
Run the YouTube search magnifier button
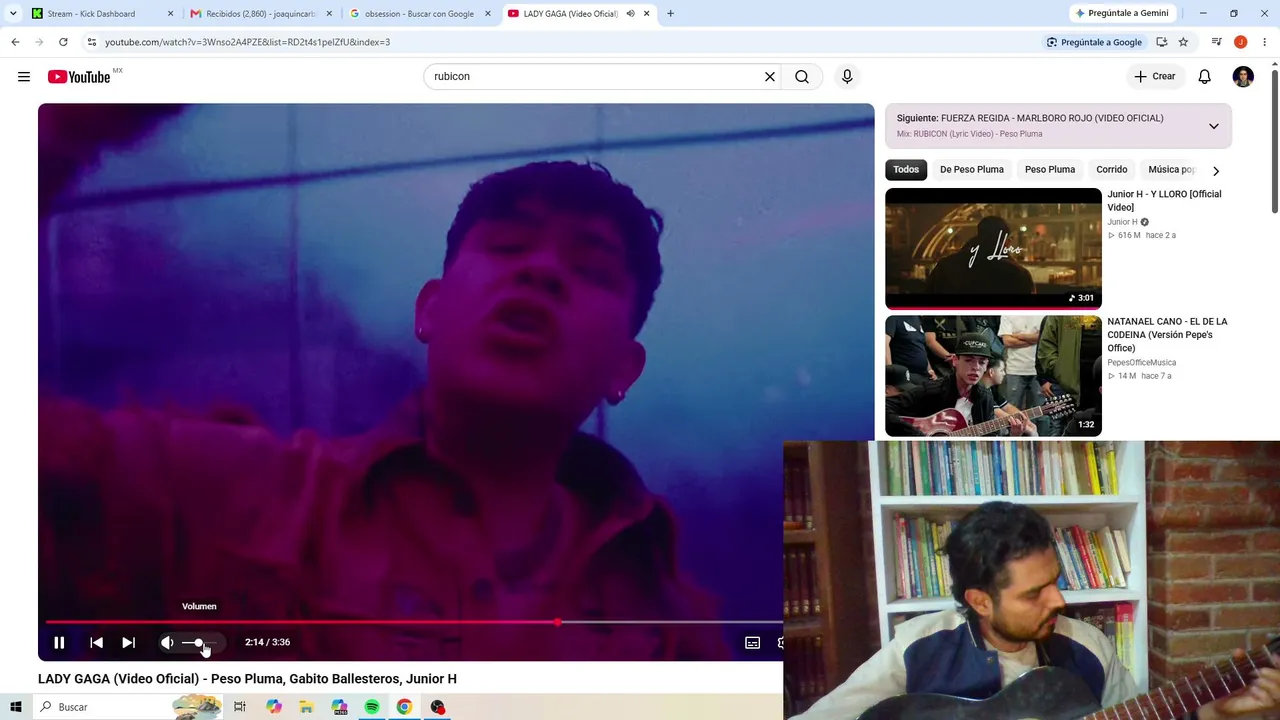[x=802, y=77]
